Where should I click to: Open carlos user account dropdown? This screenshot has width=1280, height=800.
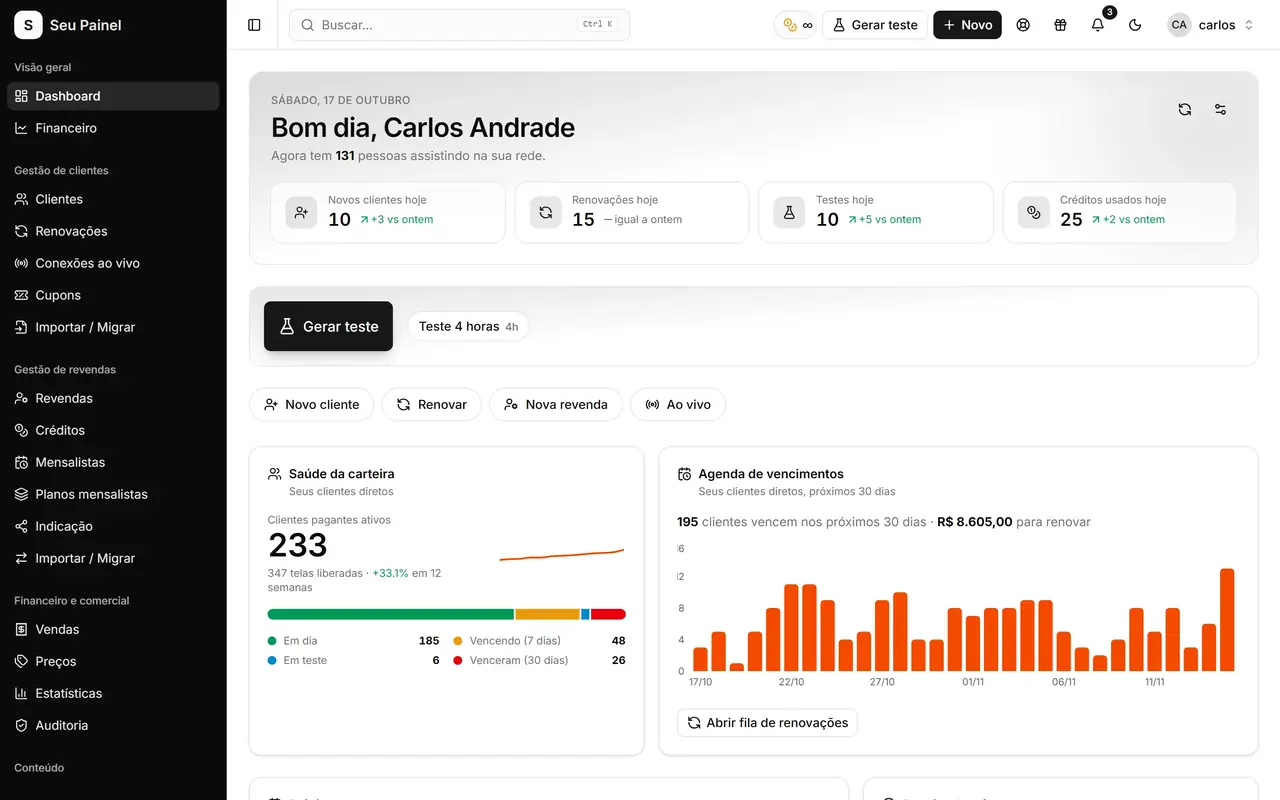1211,25
